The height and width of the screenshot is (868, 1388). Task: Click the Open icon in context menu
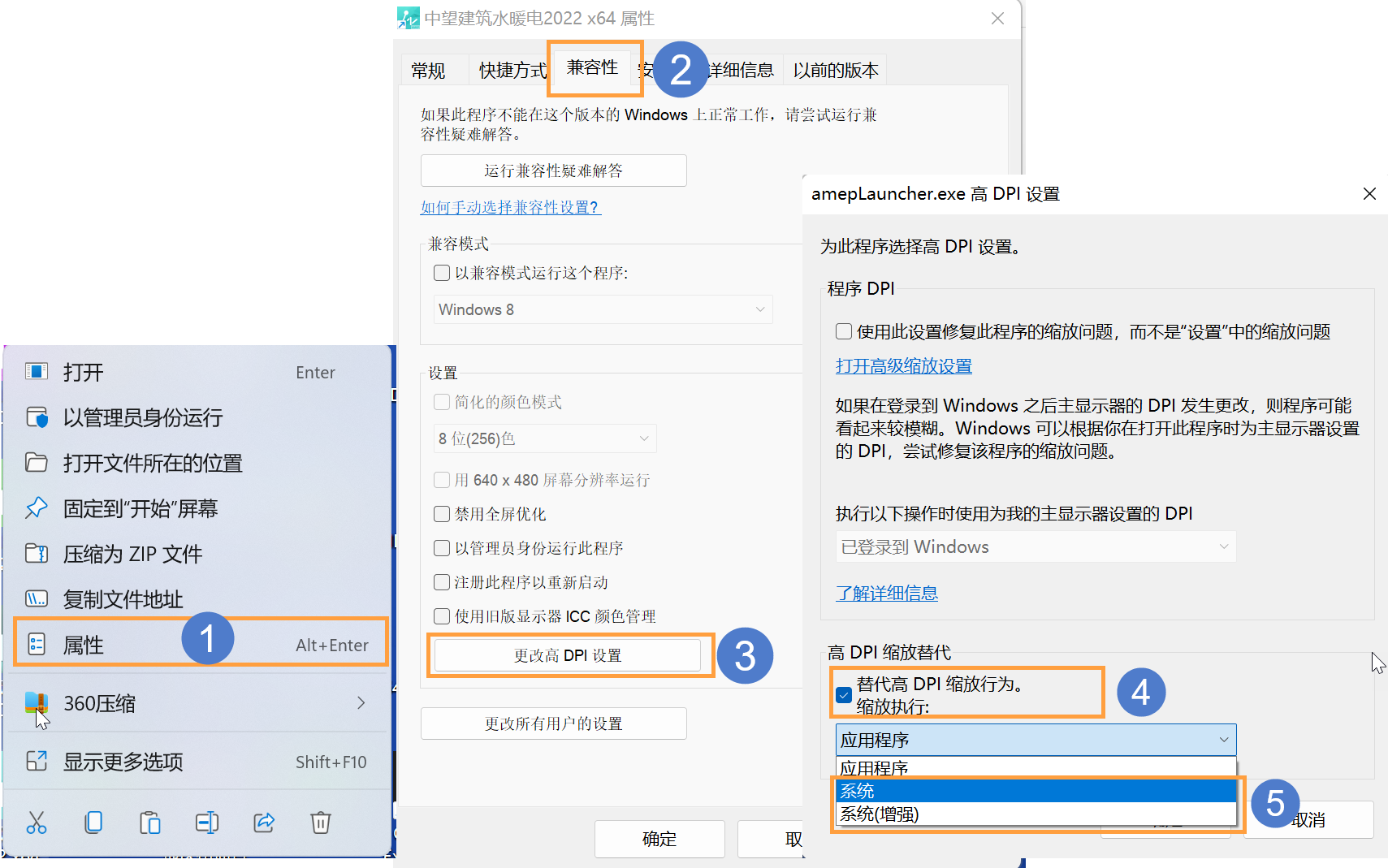[x=37, y=372]
